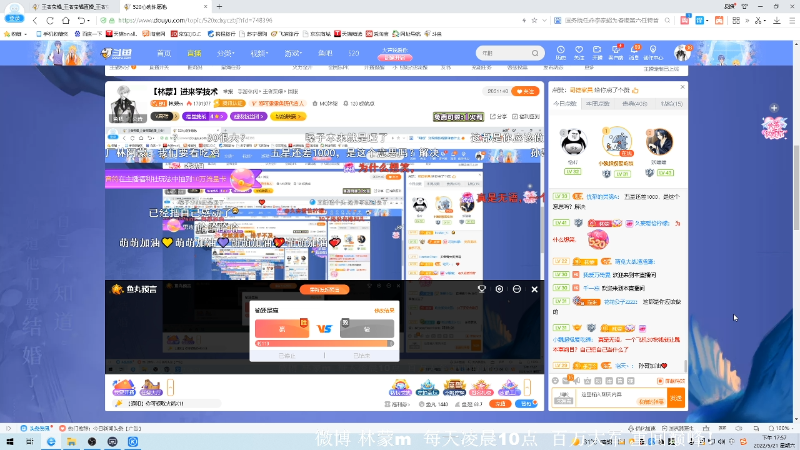
Task: Open the creator center icon in header
Action: (x=653, y=53)
